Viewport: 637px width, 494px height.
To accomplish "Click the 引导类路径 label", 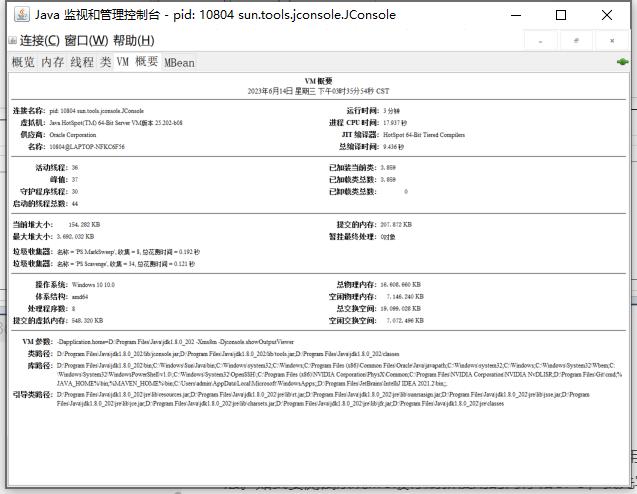I will [x=32, y=394].
